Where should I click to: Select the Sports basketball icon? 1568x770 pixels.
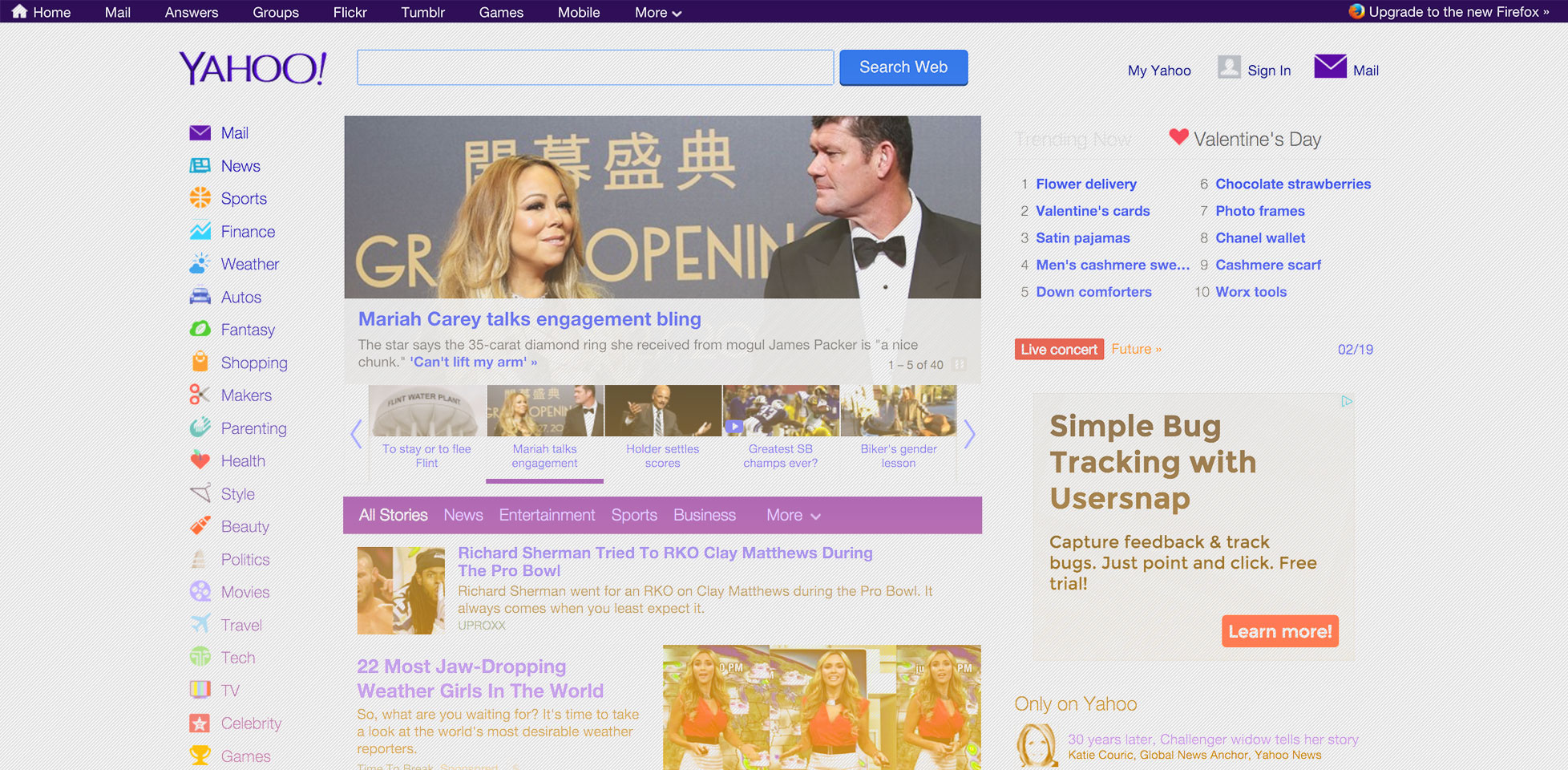(x=200, y=198)
